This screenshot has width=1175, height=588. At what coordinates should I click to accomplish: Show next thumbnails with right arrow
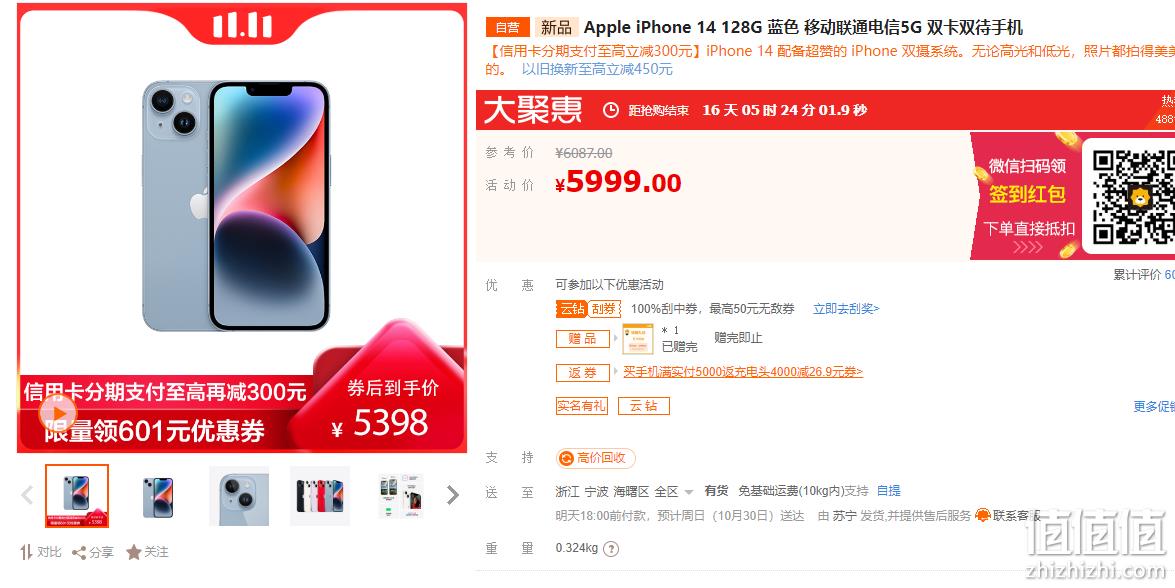(x=453, y=495)
